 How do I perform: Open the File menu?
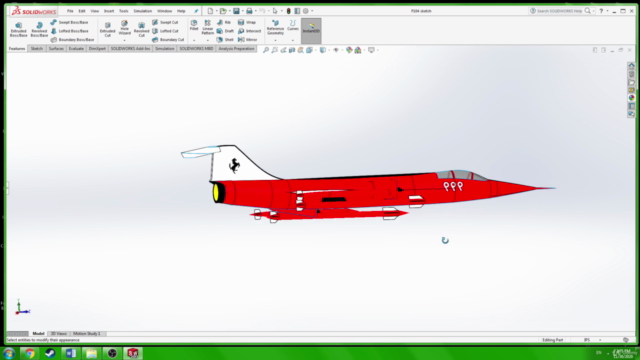(x=70, y=11)
